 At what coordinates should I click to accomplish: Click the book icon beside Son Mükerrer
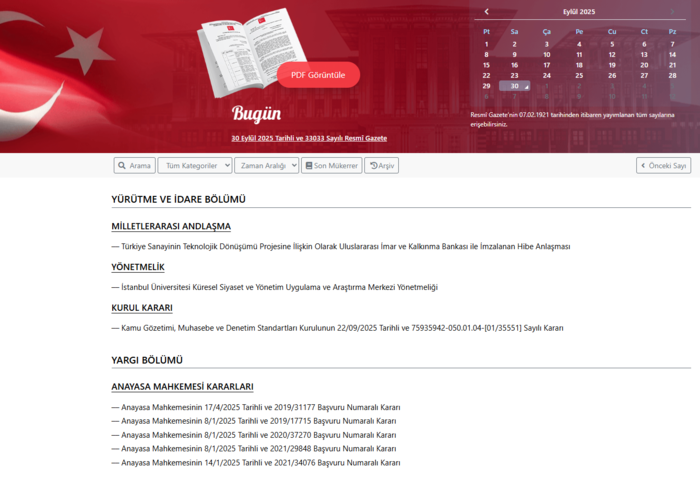click(308, 166)
